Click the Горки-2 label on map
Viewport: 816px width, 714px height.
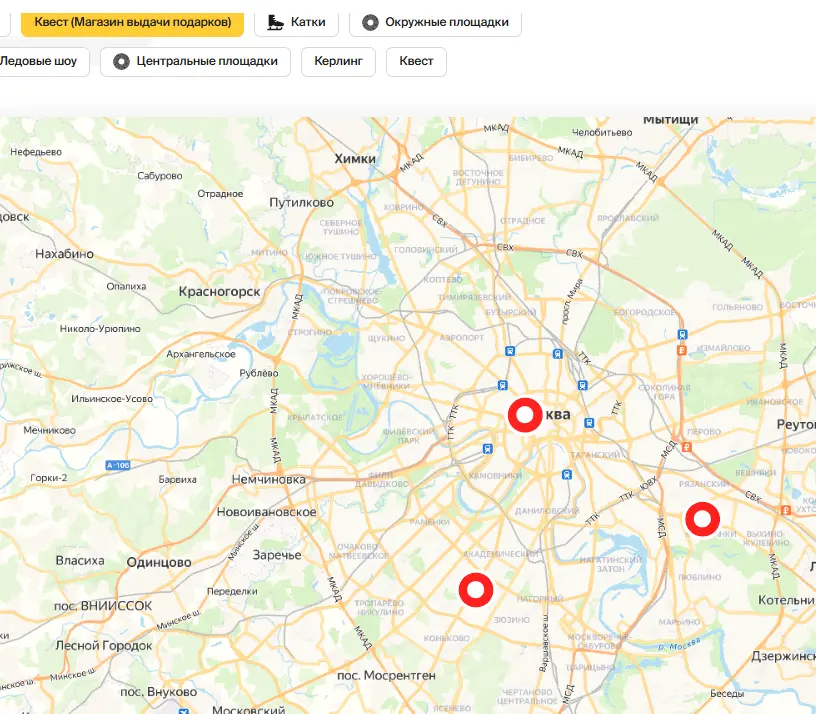(x=48, y=478)
